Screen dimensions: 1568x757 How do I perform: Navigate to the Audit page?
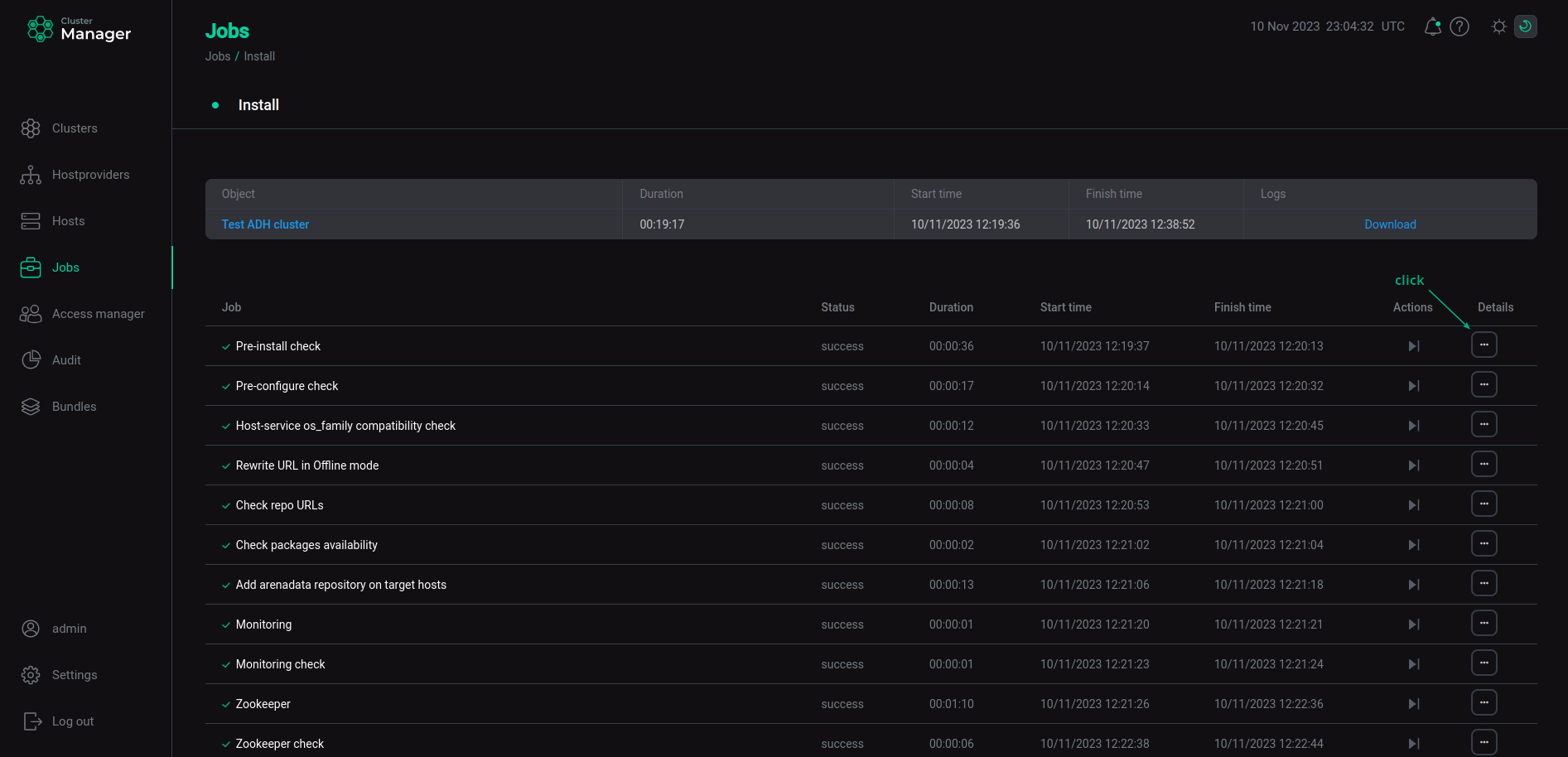click(66, 360)
